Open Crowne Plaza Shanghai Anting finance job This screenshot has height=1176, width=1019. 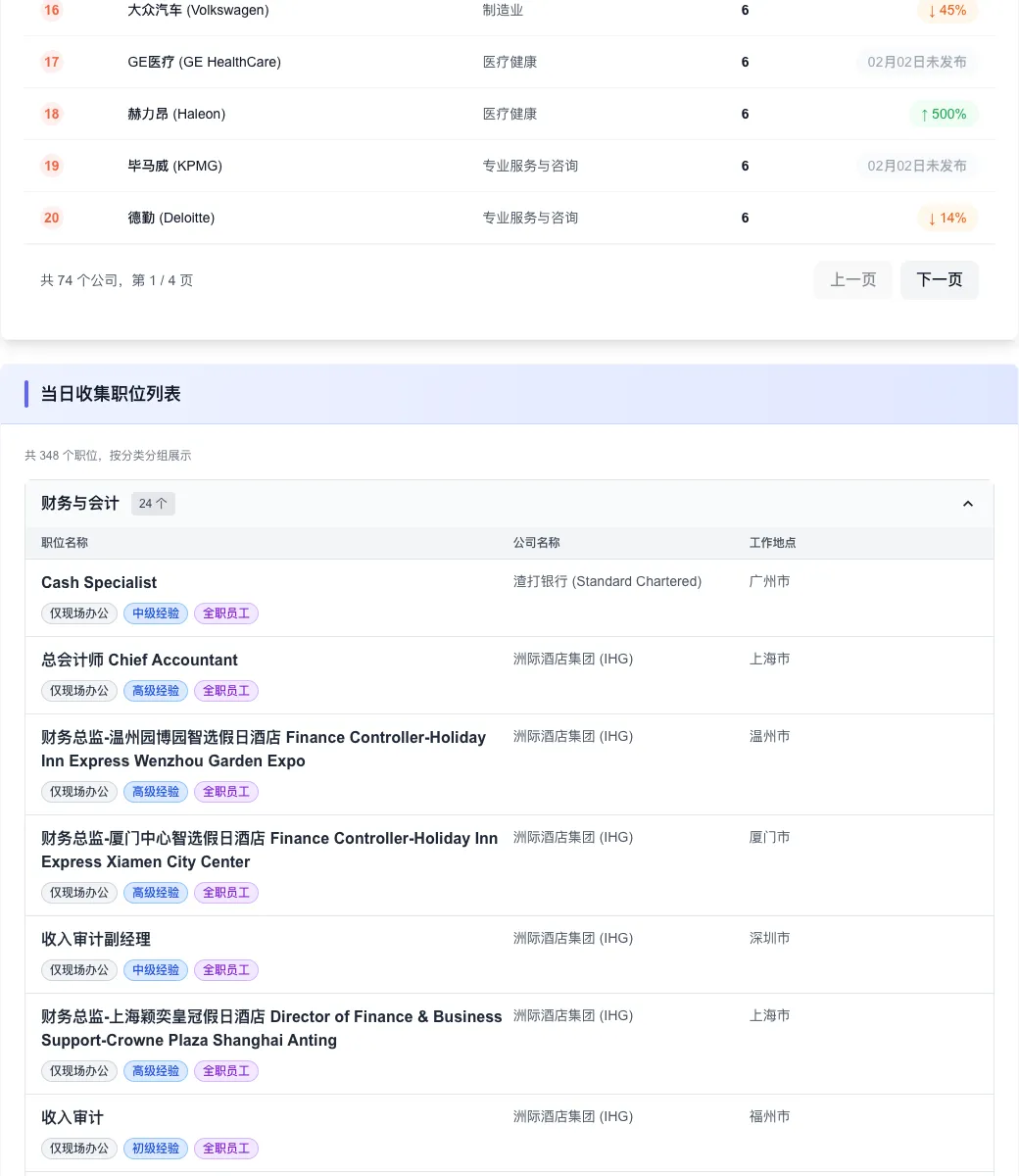(271, 1028)
